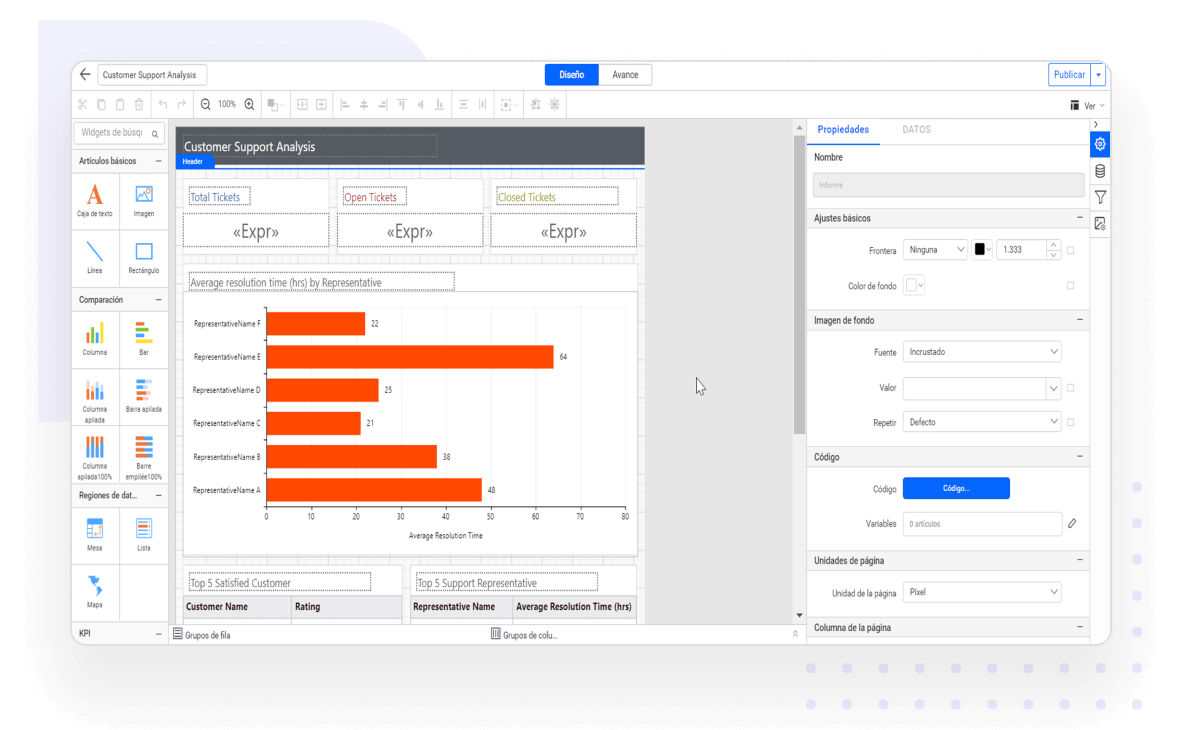Viewport: 1180px width, 730px height.
Task: Open the Ver view dropdown
Action: click(x=1089, y=105)
